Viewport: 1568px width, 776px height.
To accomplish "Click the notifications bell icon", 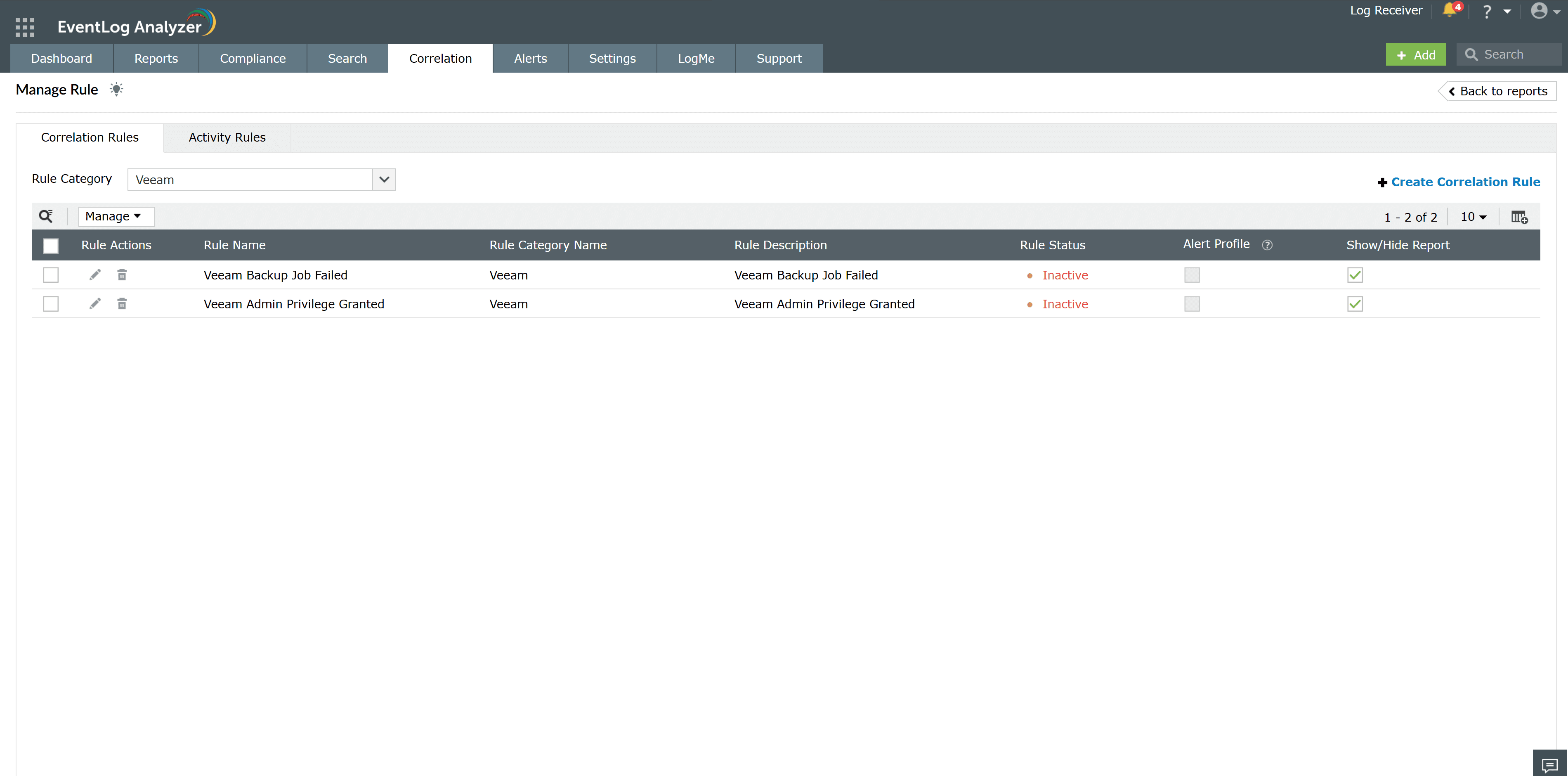I will 1449,10.
